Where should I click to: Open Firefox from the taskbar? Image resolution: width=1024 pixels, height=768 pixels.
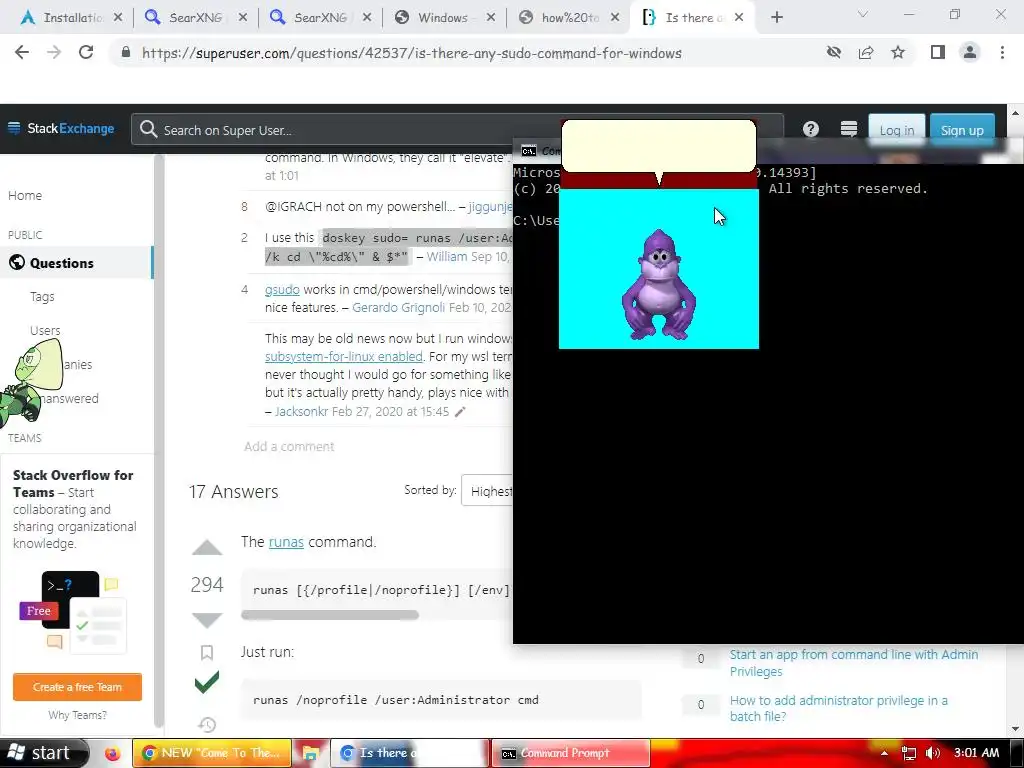point(112,753)
